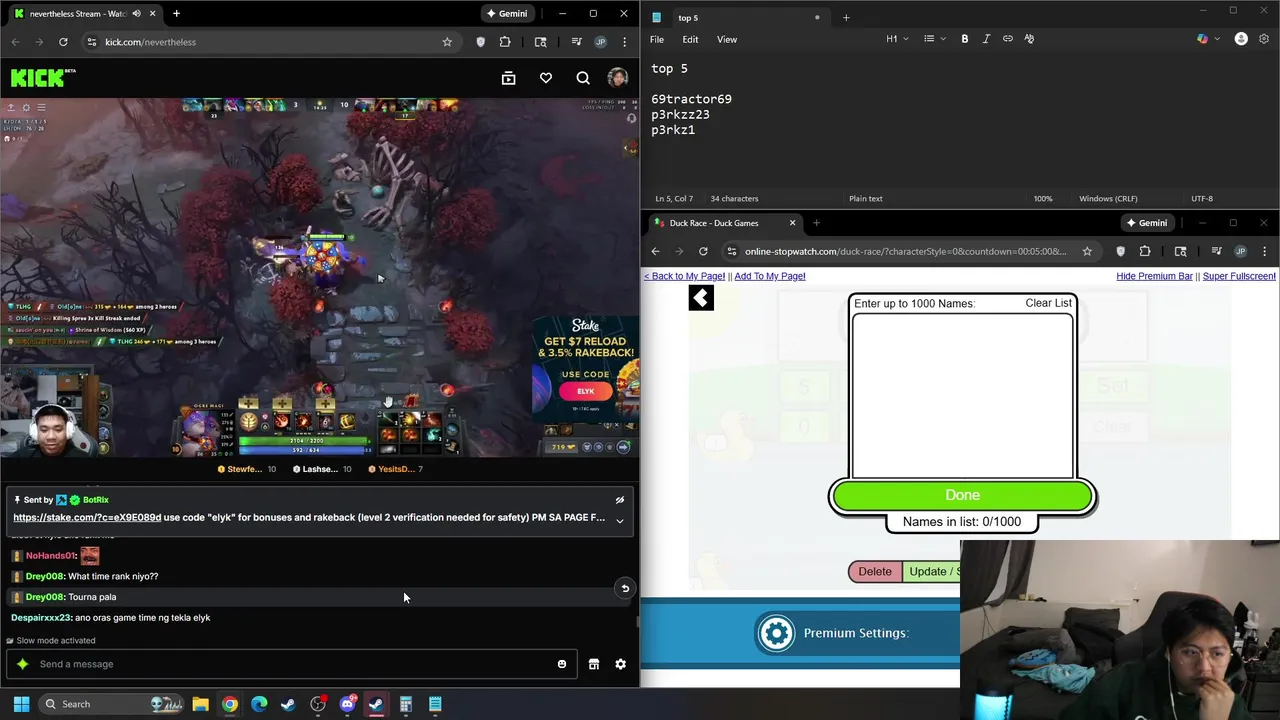Open File Explorer from the taskbar
Viewport: 1280px width, 720px height.
click(200, 704)
